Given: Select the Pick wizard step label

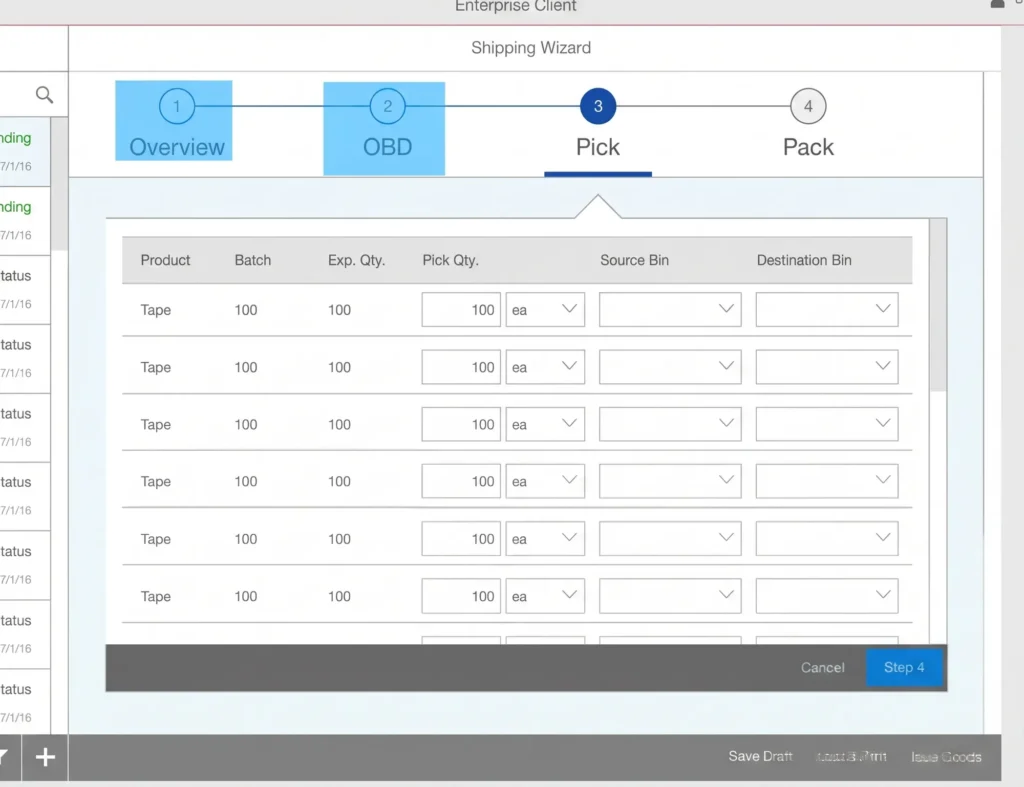Looking at the screenshot, I should [598, 147].
